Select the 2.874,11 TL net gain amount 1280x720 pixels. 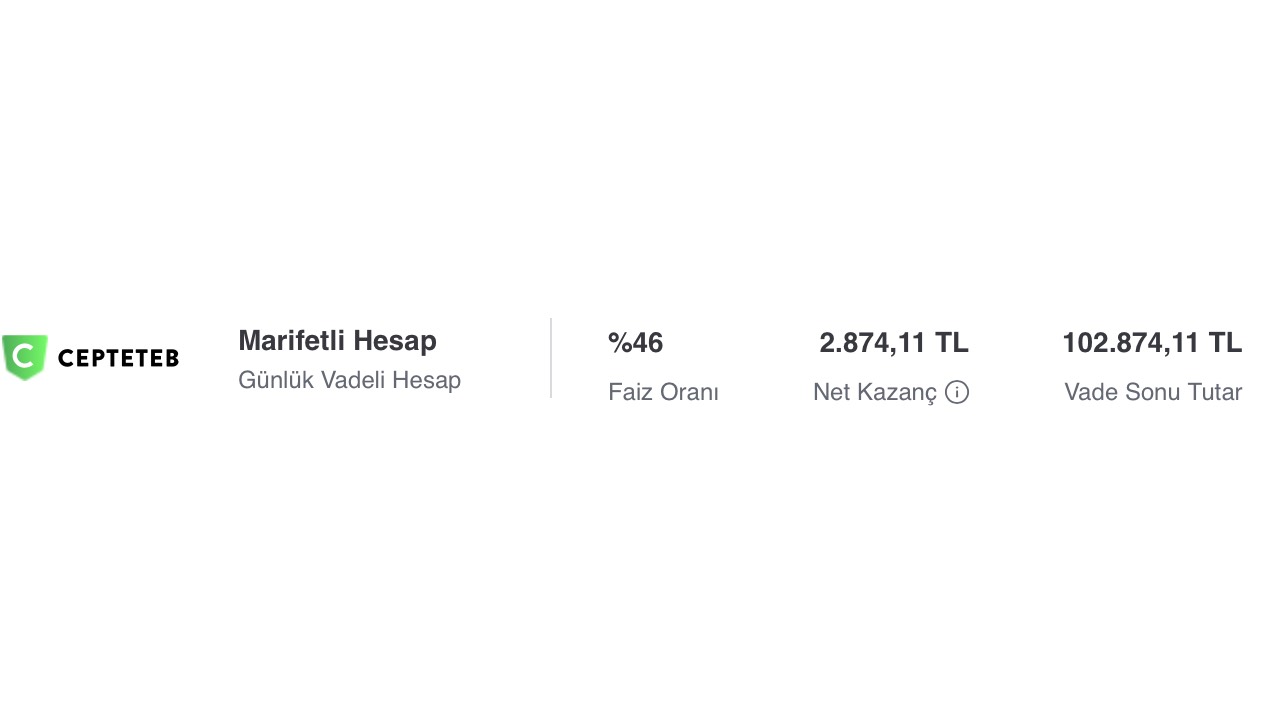tap(893, 343)
